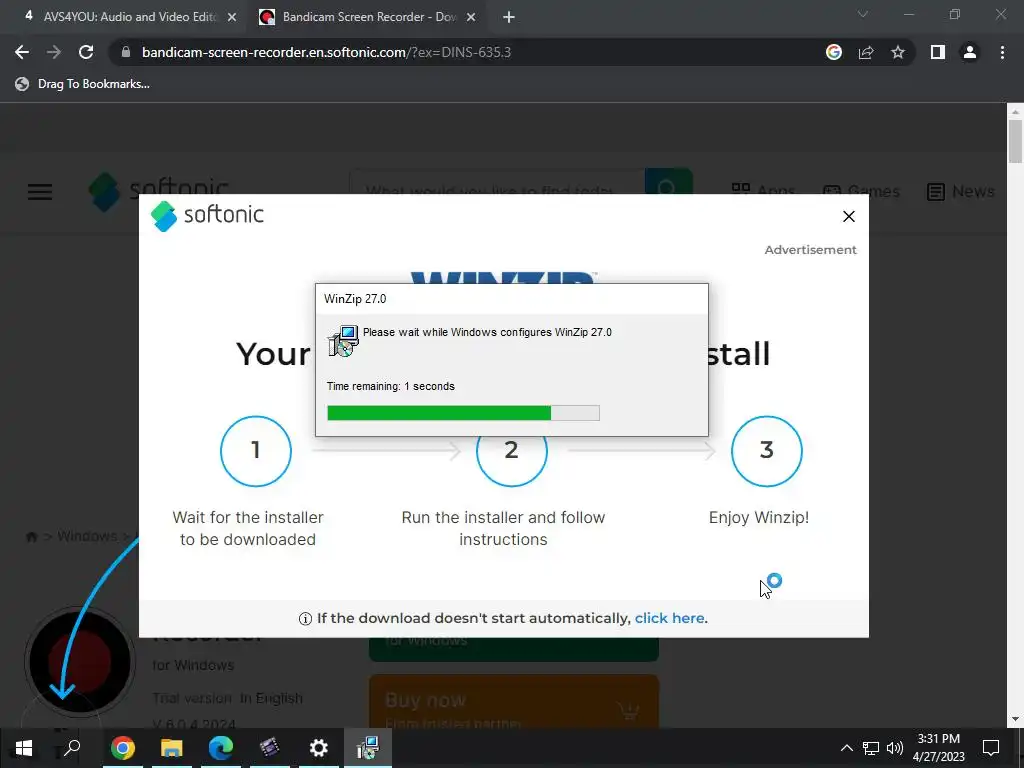
Task: View site info via padlock icon
Action: [x=126, y=52]
